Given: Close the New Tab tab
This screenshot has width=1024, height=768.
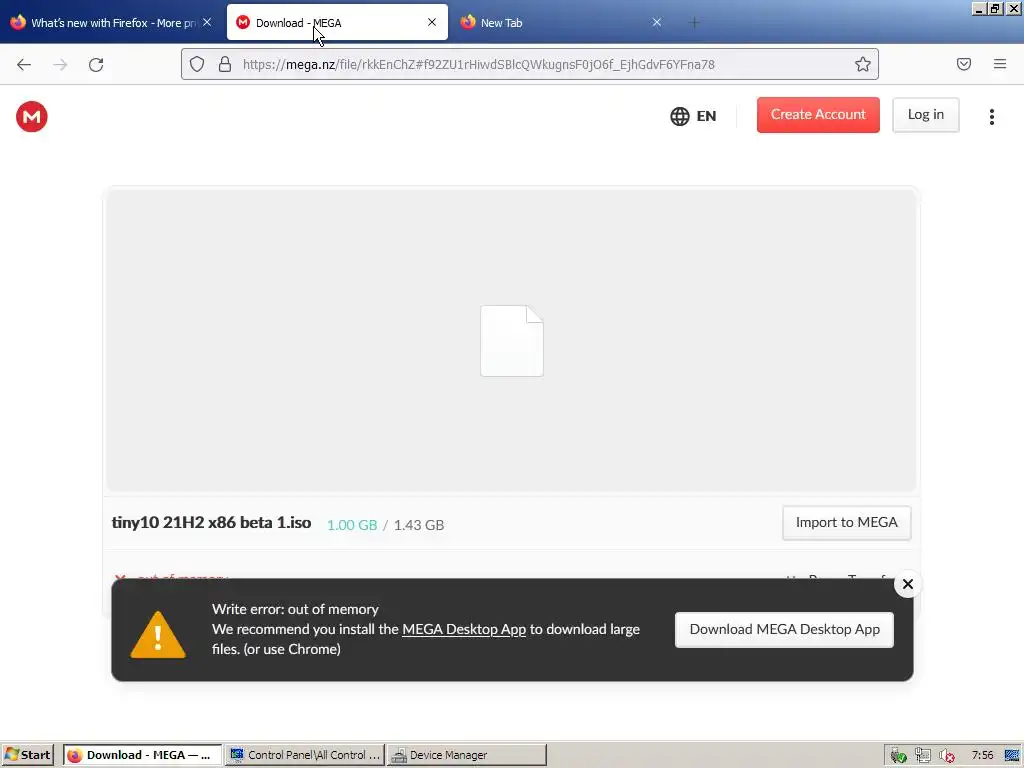Looking at the screenshot, I should (x=656, y=22).
